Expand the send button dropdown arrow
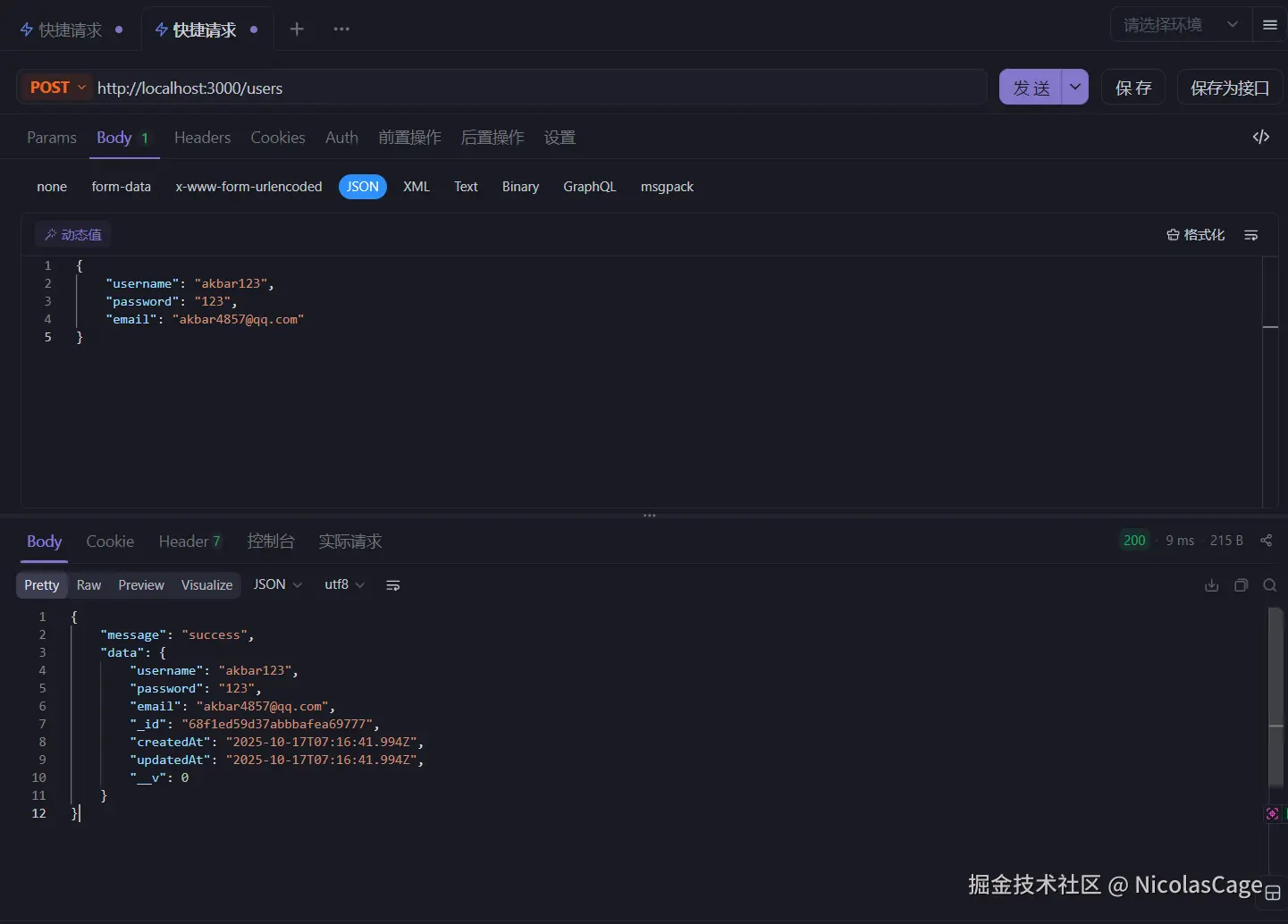This screenshot has width=1288, height=924. (x=1074, y=88)
